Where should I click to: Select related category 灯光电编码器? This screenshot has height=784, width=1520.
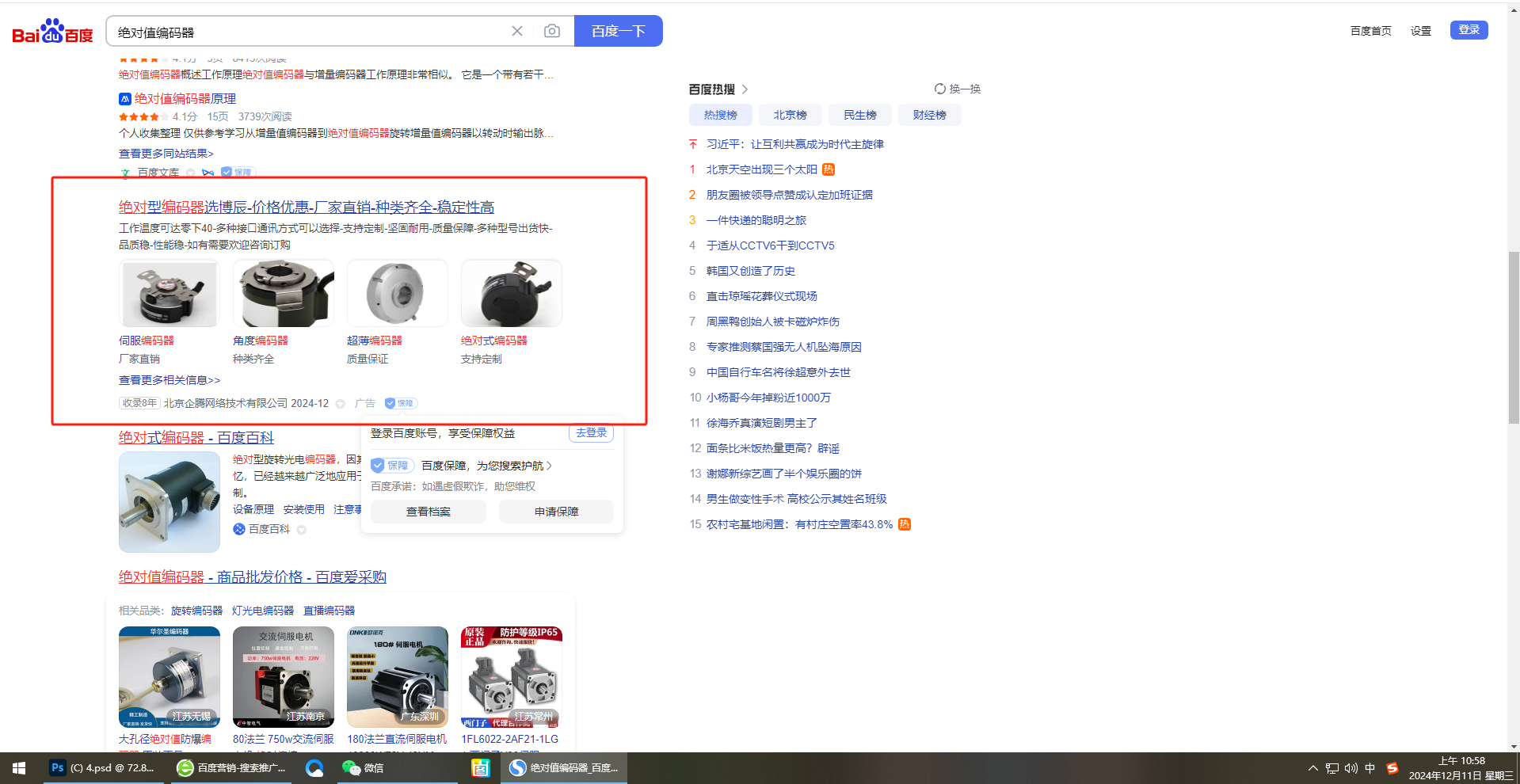(263, 611)
